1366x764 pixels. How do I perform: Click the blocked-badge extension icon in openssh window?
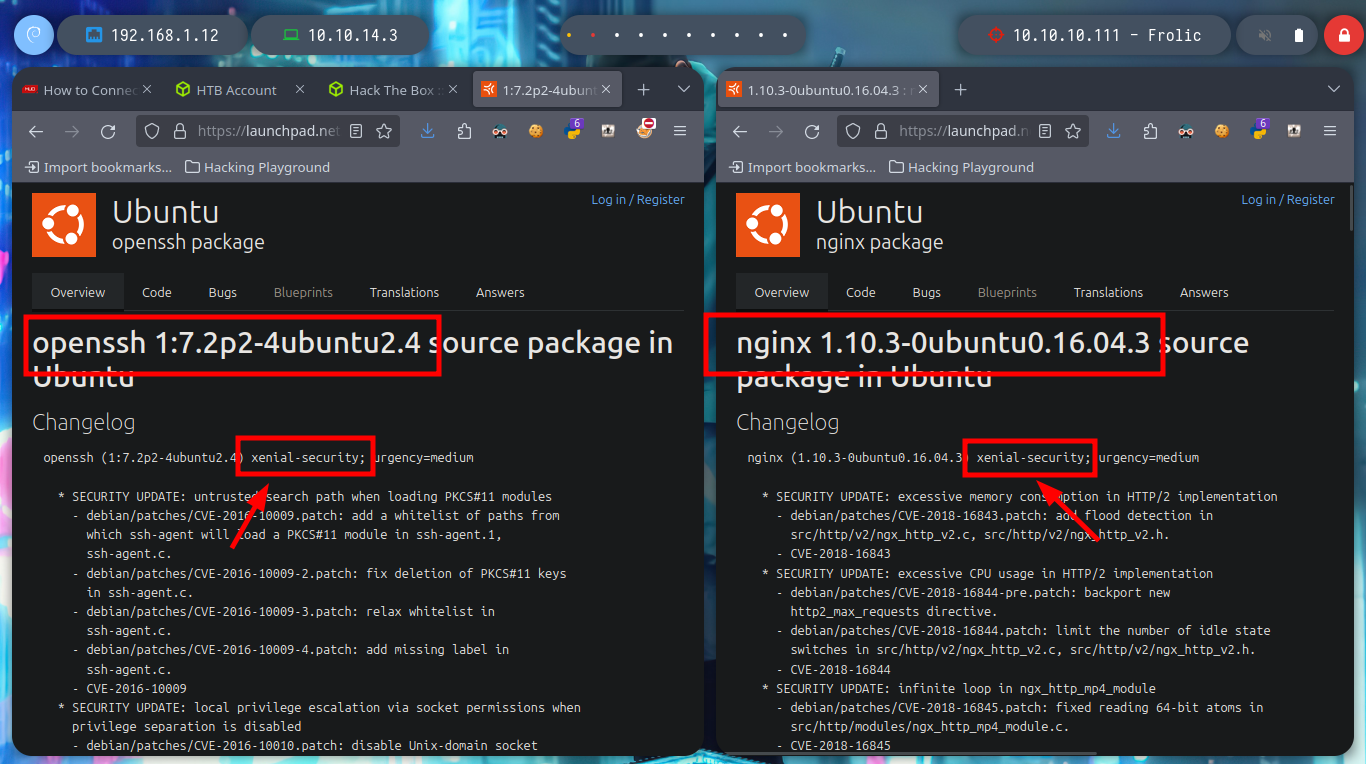646,129
